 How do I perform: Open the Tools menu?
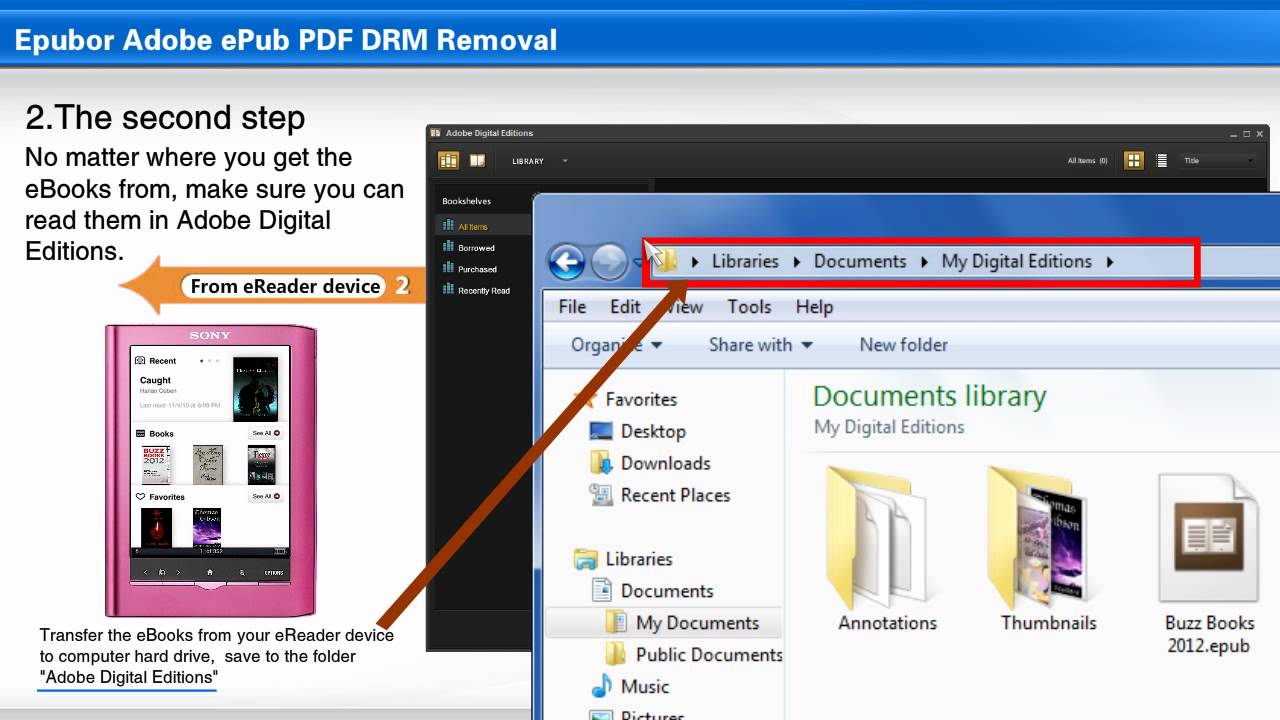tap(749, 307)
